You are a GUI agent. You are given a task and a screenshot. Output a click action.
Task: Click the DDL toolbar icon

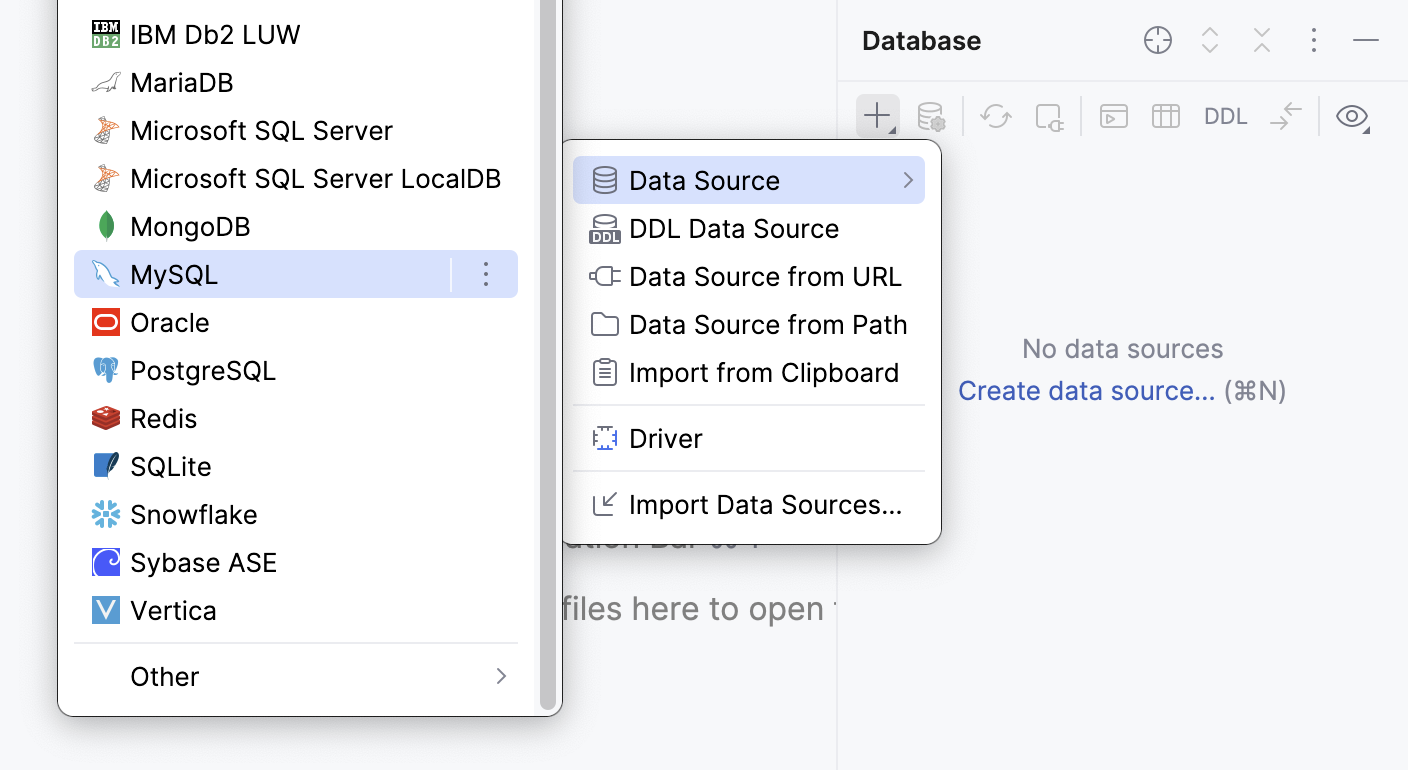(1225, 116)
